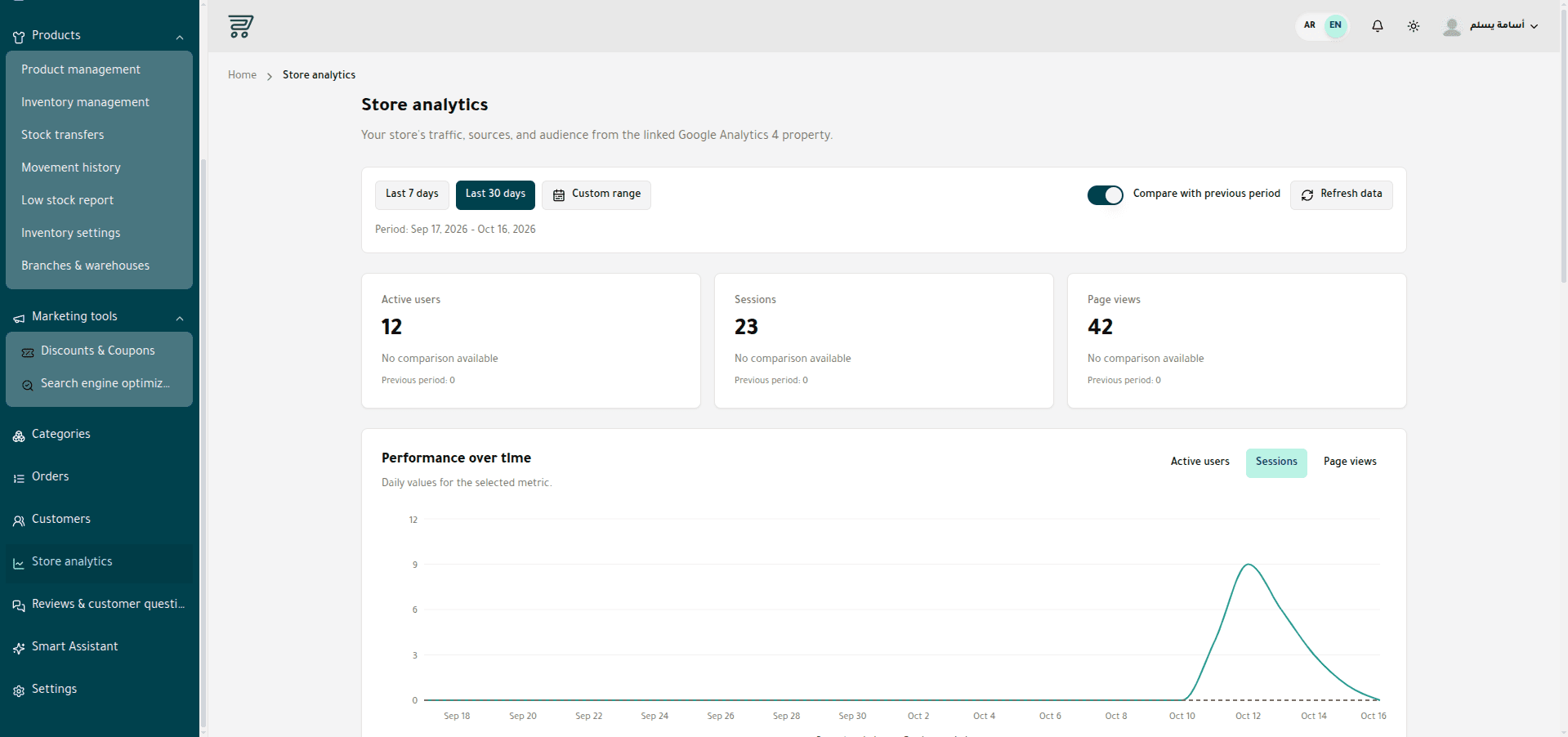Viewport: 1568px width, 737px height.
Task: Go to Home breadcrumb link
Action: tap(242, 74)
